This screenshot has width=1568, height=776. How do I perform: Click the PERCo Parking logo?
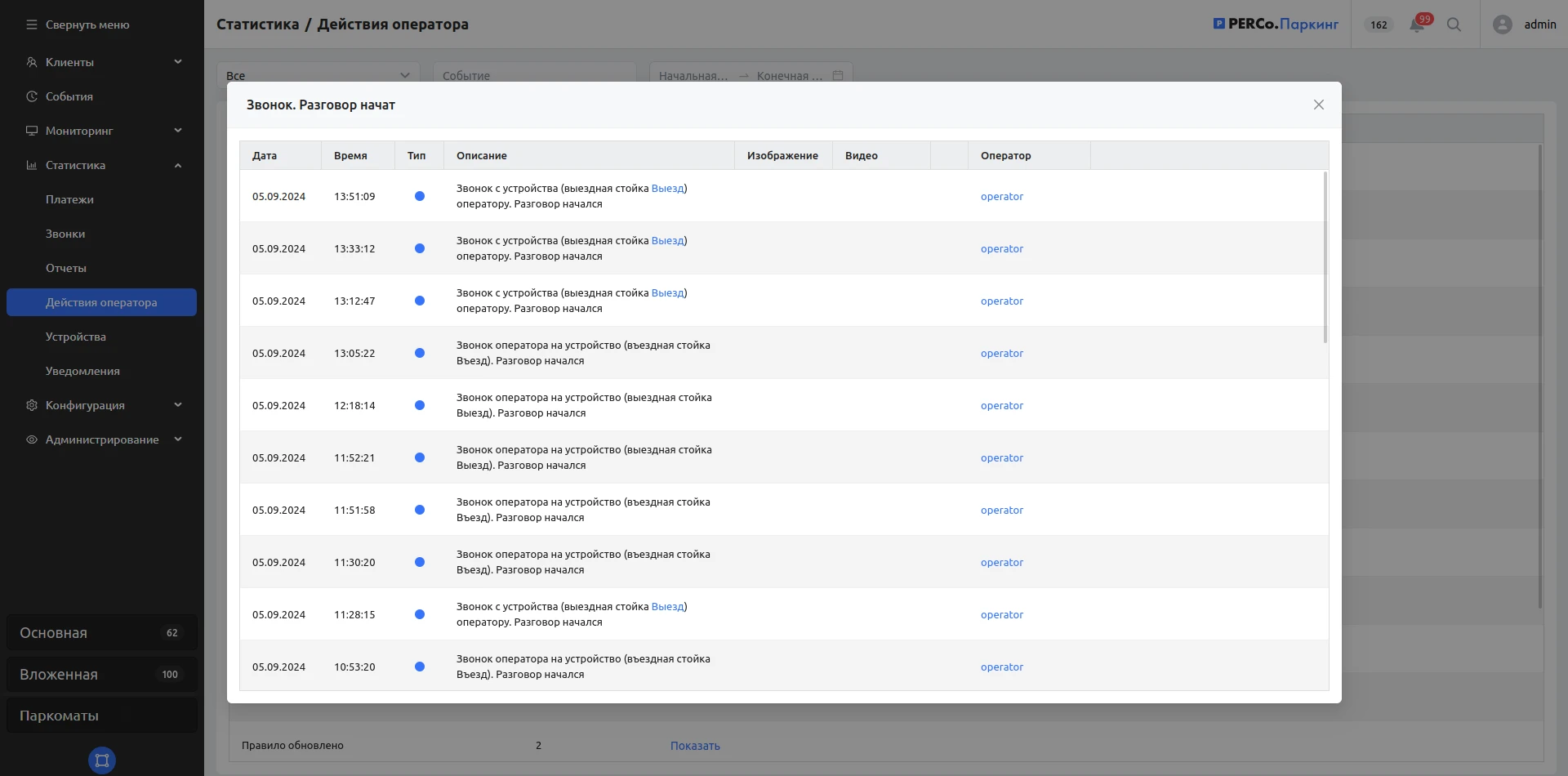(x=1276, y=25)
